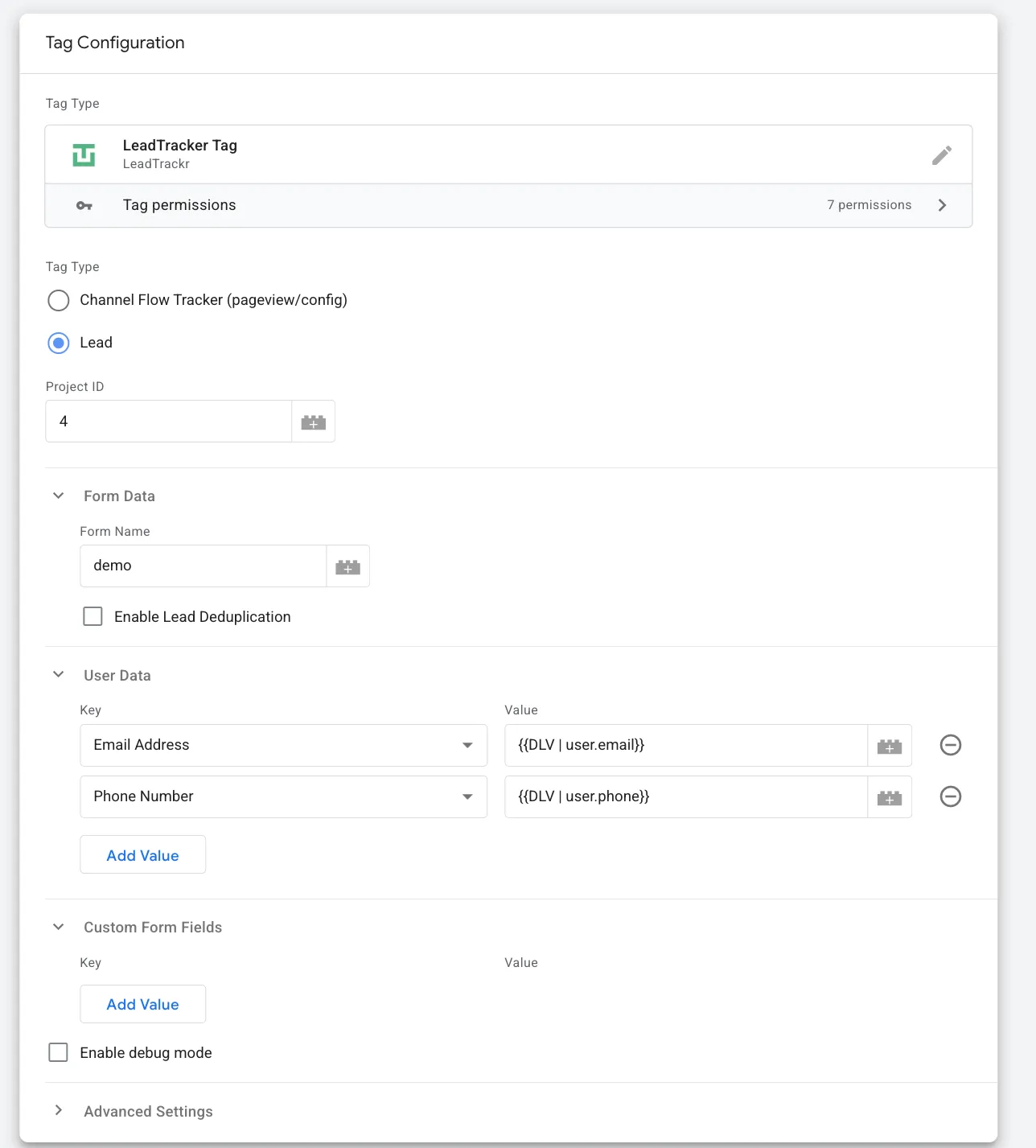Screen dimensions: 1036x1148
Task: Click the variable brick icon beside Project ID
Action: tap(313, 421)
